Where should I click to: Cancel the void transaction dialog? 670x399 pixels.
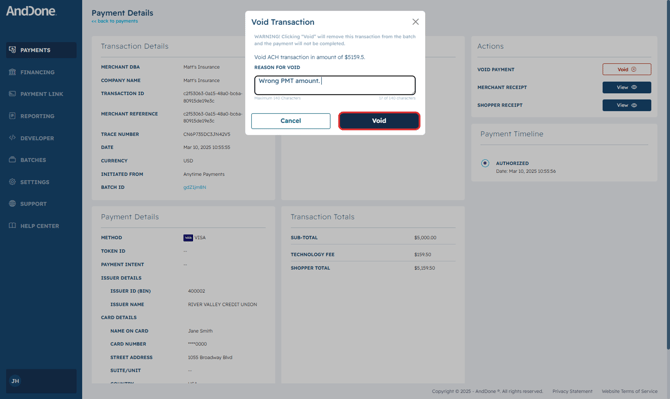(x=291, y=121)
